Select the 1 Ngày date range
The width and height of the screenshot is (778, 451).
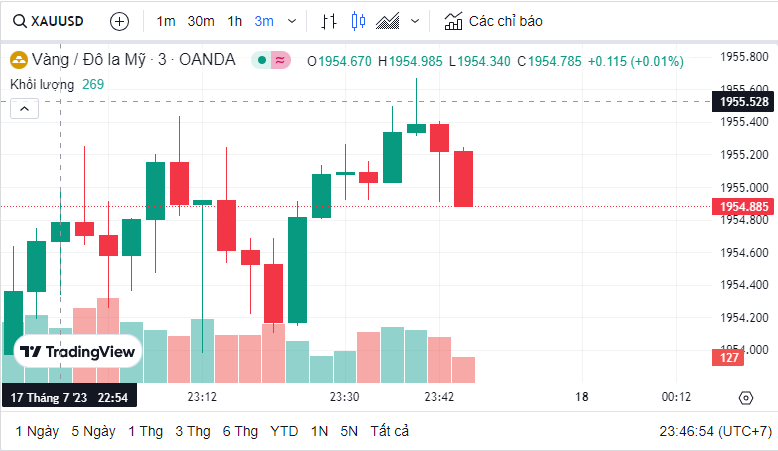pyautogui.click(x=37, y=431)
